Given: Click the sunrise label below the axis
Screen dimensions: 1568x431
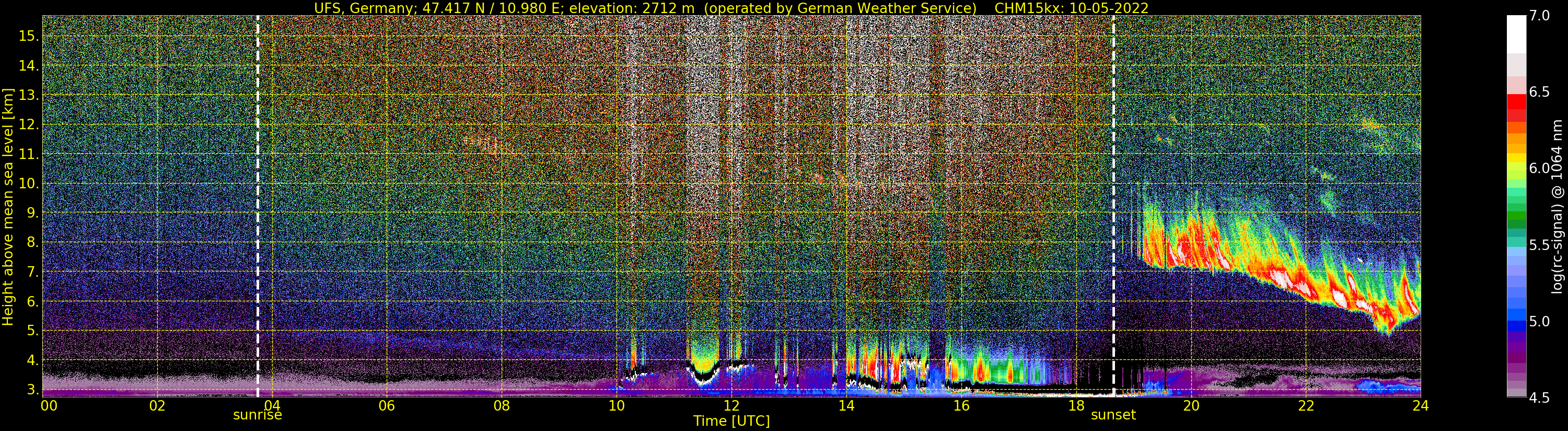Looking at the screenshot, I should pos(258,415).
